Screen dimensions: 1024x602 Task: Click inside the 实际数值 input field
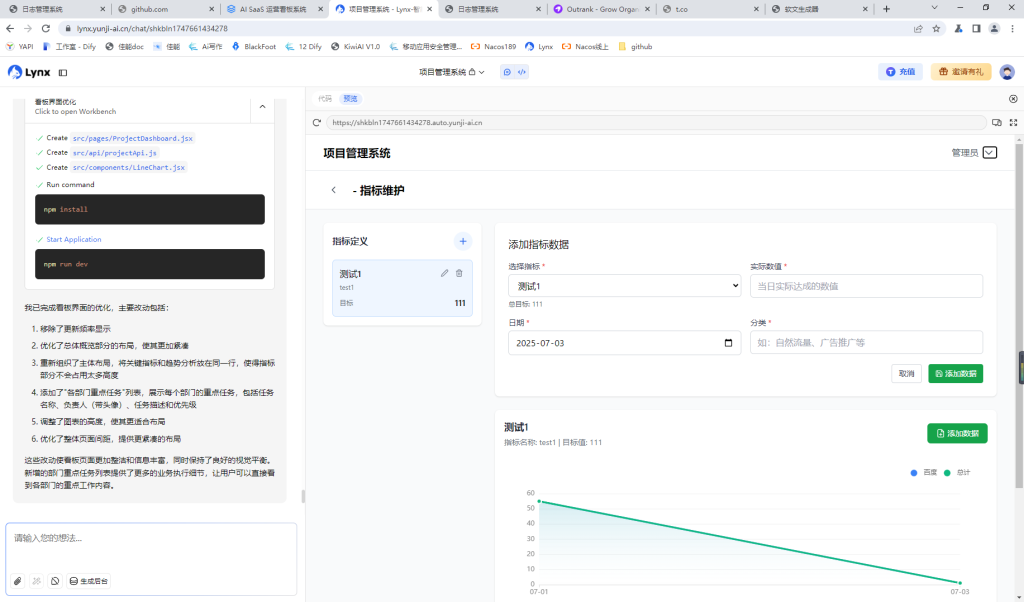pos(866,286)
